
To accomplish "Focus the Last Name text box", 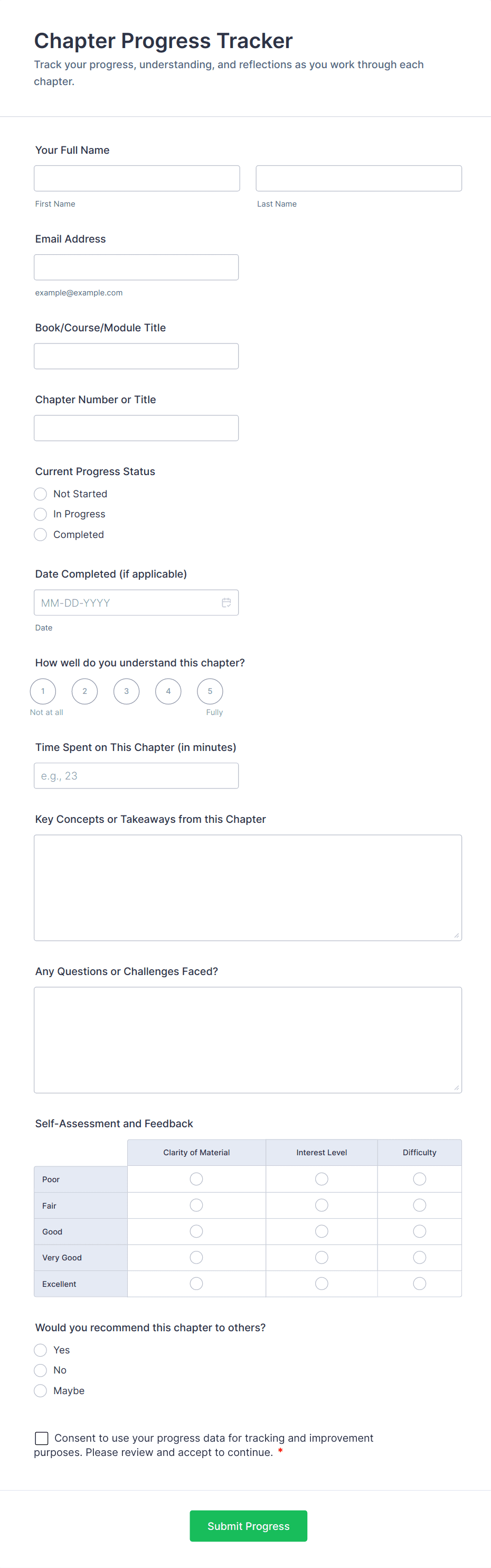I will pyautogui.click(x=358, y=178).
